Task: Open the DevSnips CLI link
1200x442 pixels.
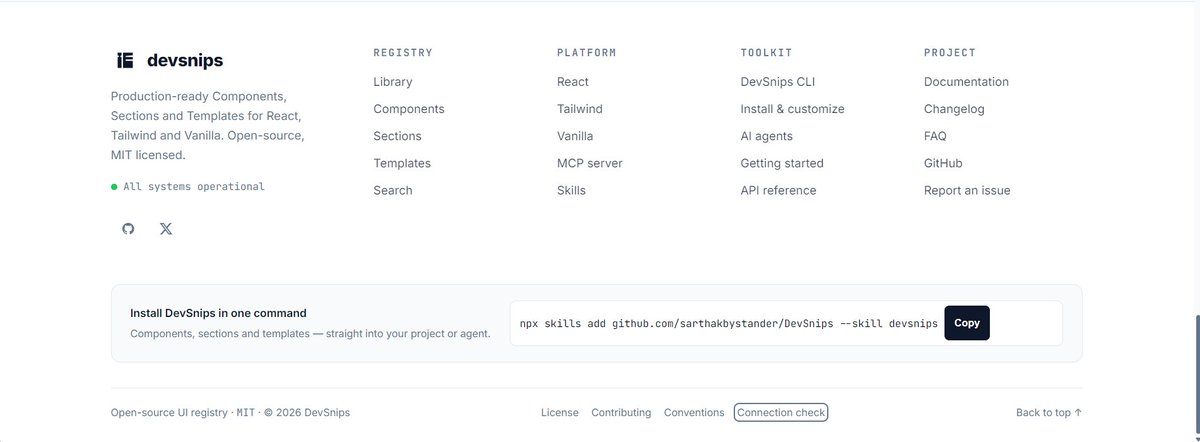Action: (778, 82)
